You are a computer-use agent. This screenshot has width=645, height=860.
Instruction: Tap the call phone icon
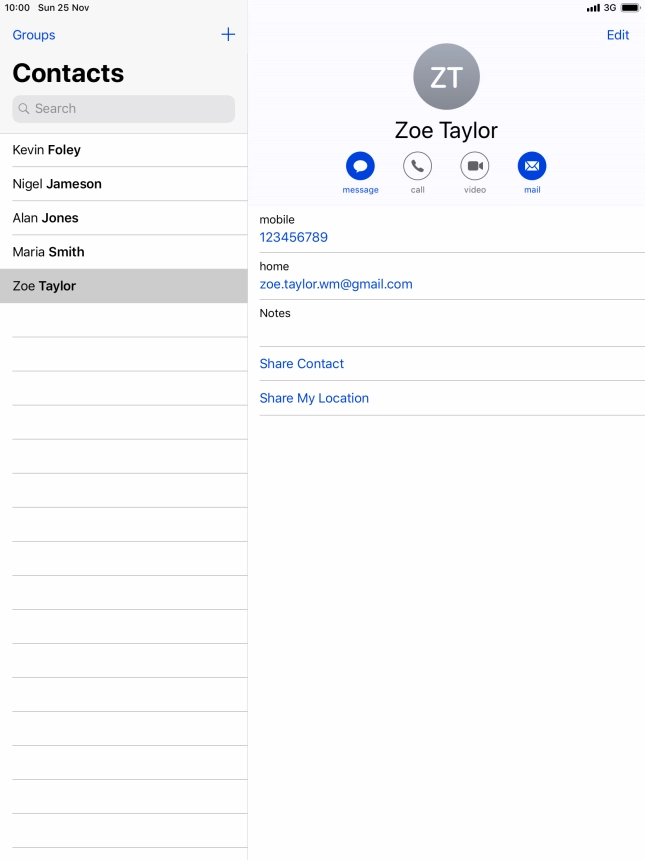[417, 166]
